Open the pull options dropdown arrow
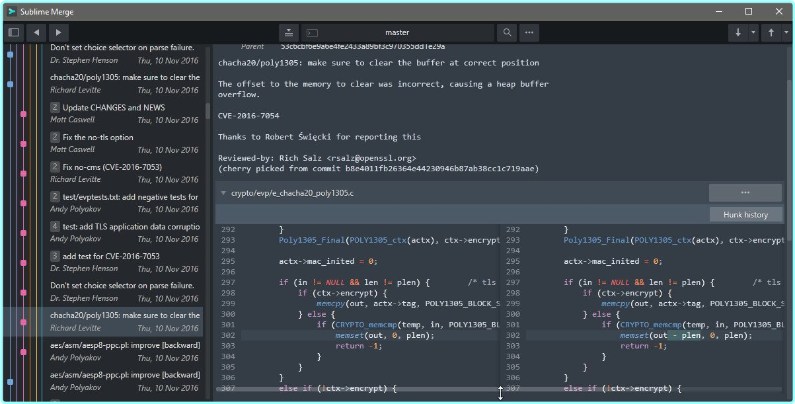 click(752, 32)
